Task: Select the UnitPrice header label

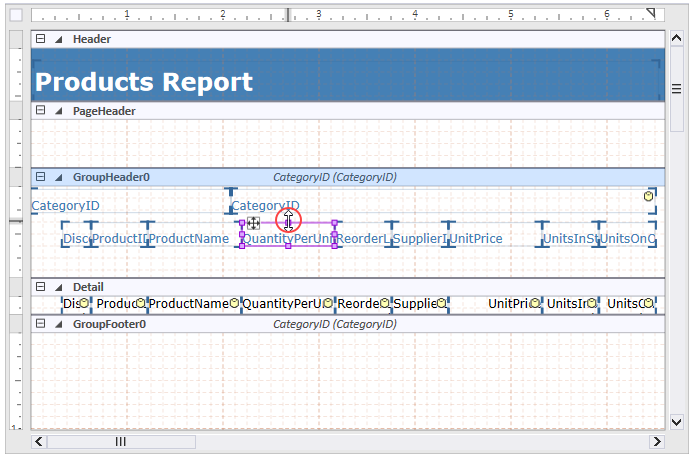Action: [476, 239]
